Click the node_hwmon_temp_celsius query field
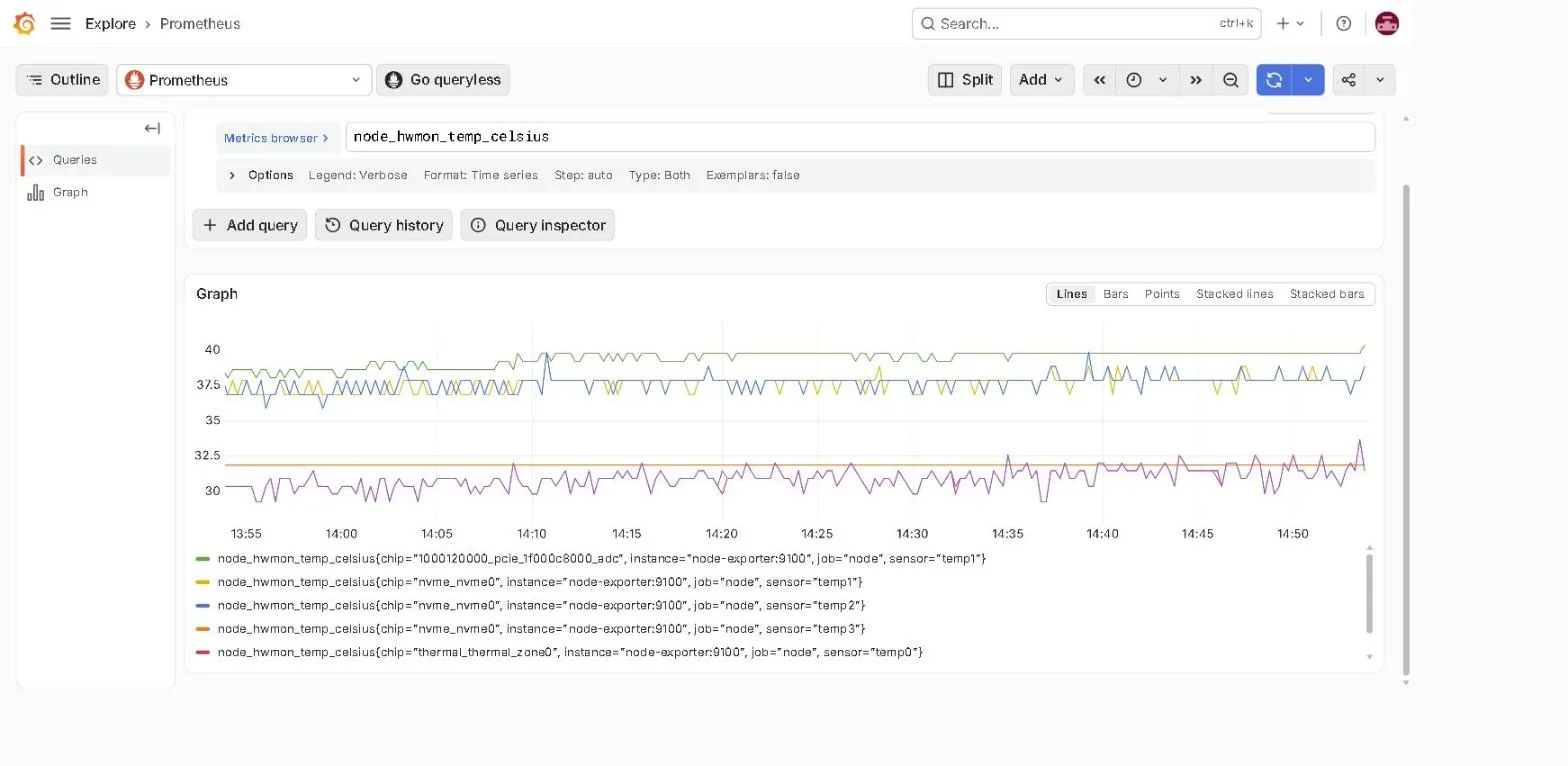Image resolution: width=1568 pixels, height=766 pixels. (x=860, y=137)
